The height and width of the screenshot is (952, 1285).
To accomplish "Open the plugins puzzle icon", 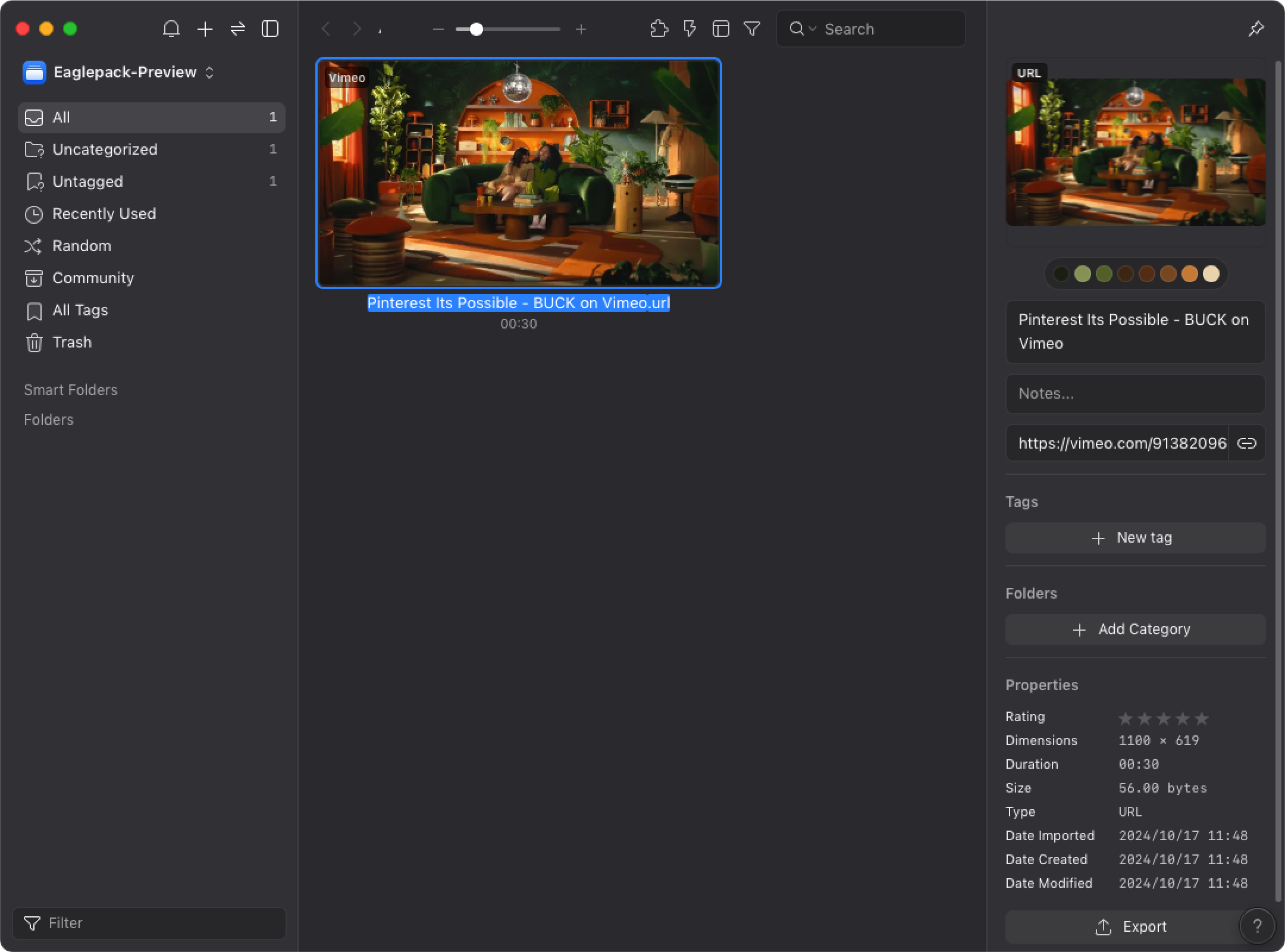I will point(659,29).
